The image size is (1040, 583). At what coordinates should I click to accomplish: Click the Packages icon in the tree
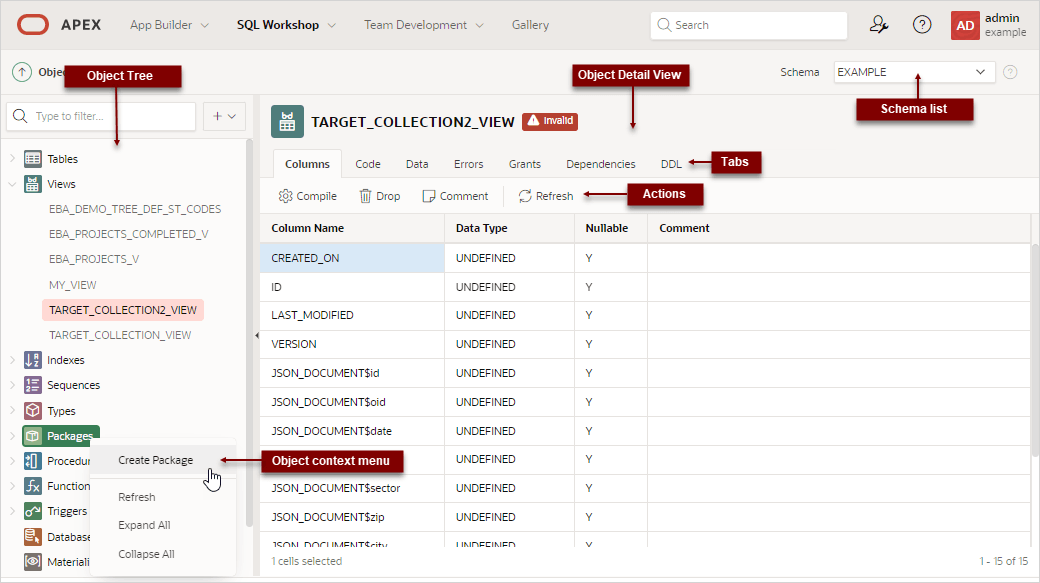click(32, 436)
